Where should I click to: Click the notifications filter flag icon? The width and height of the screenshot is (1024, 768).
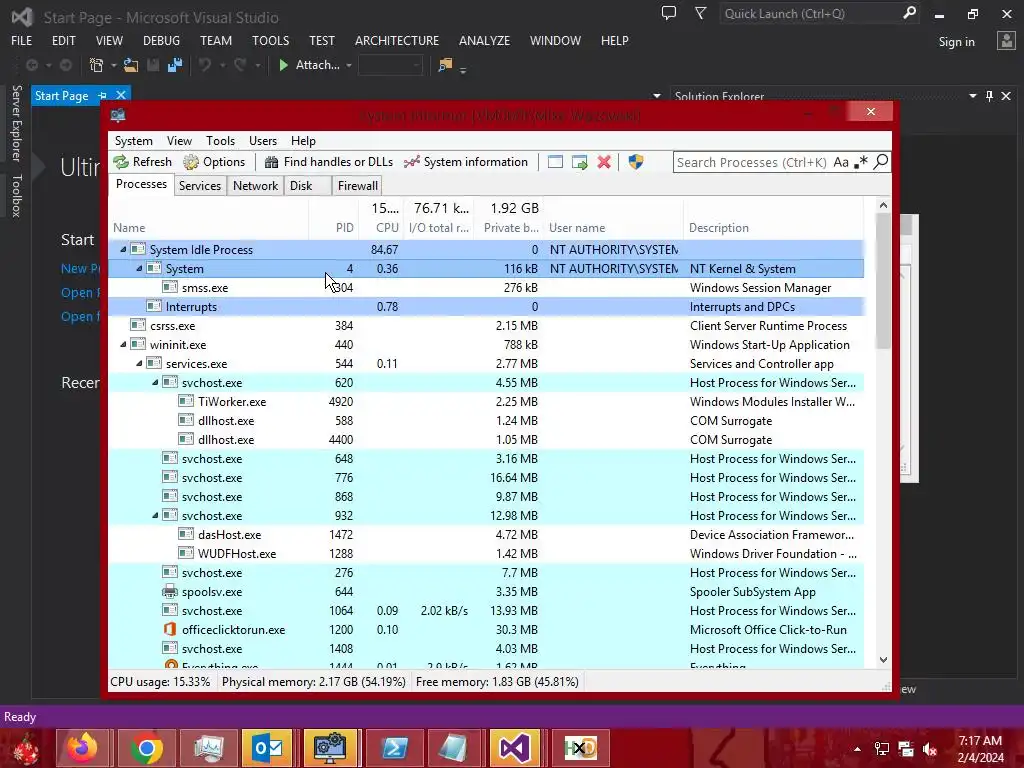coord(700,13)
